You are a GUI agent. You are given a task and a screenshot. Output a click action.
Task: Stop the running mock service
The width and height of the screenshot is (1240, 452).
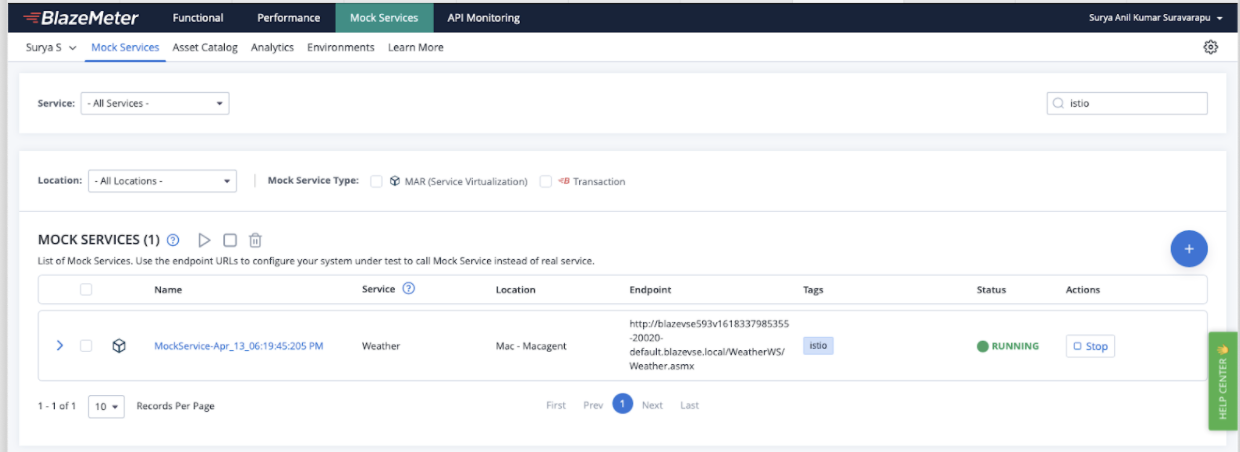(1090, 346)
